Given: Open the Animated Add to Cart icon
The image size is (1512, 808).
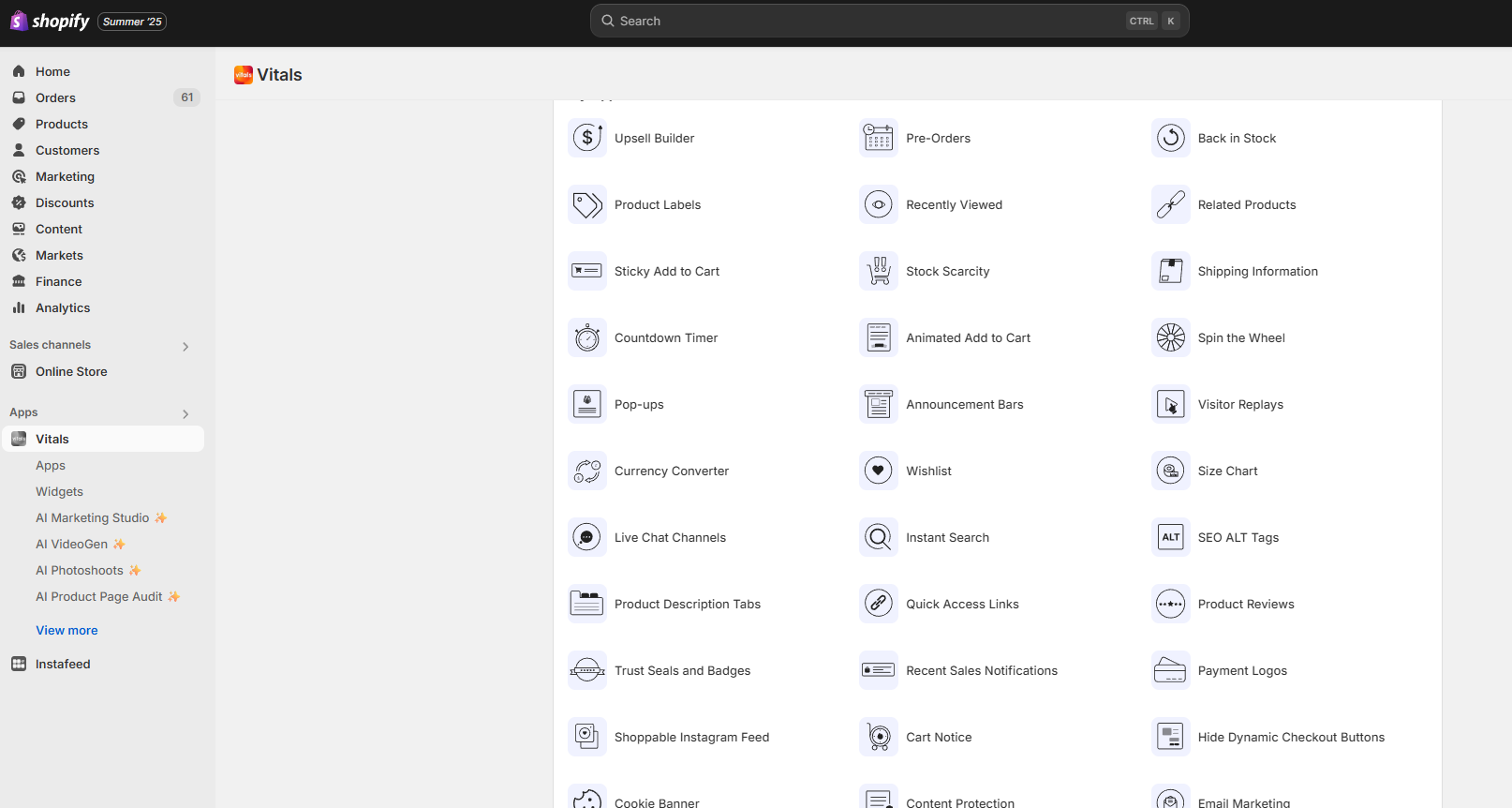Looking at the screenshot, I should click(x=879, y=337).
